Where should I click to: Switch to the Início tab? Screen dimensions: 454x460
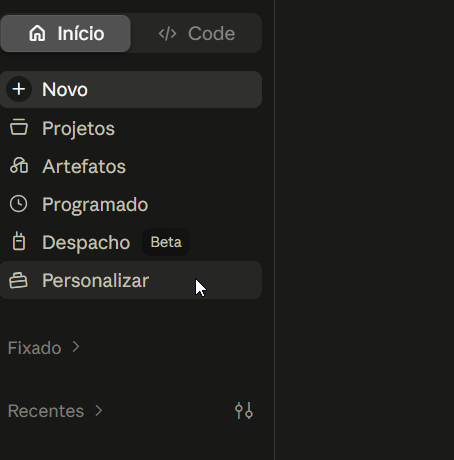click(66, 34)
